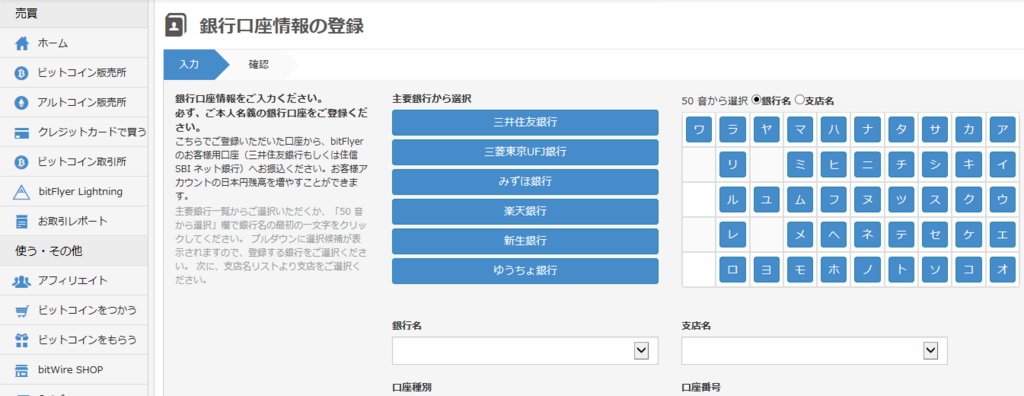This screenshot has width=1024, height=396.
Task: Click the ミ kana button
Action: tap(800, 165)
